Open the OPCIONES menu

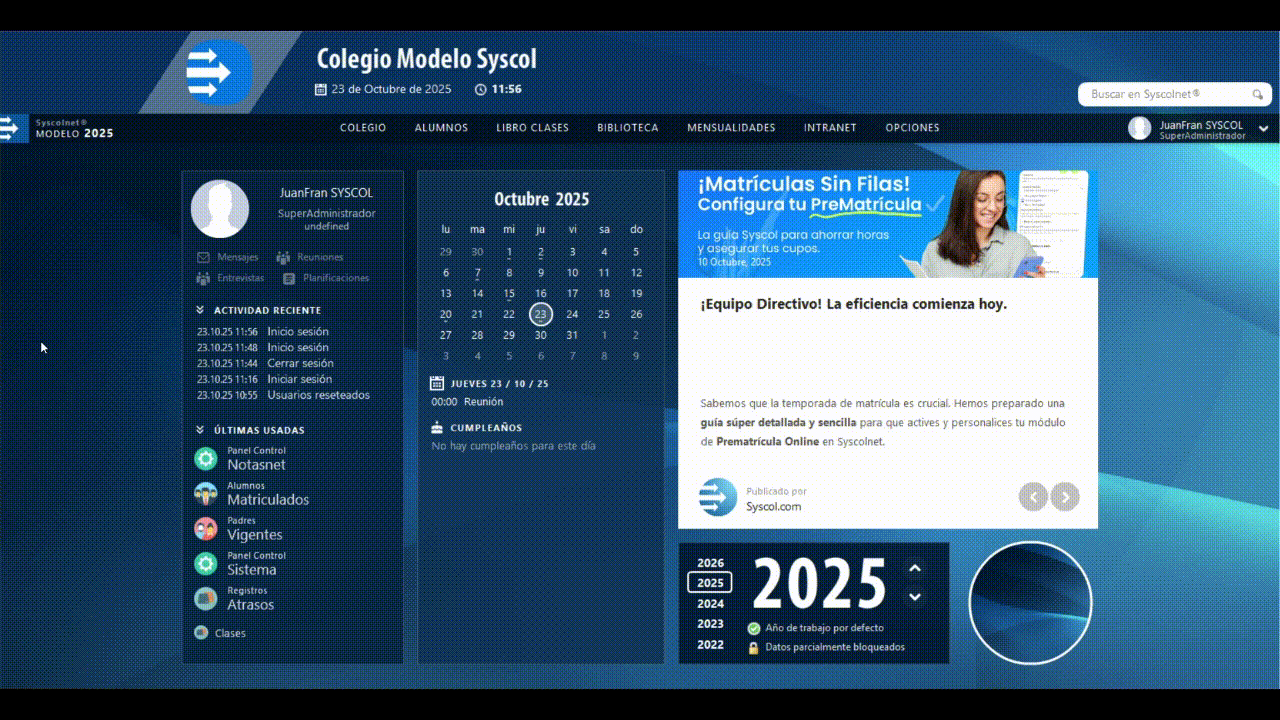(x=912, y=128)
